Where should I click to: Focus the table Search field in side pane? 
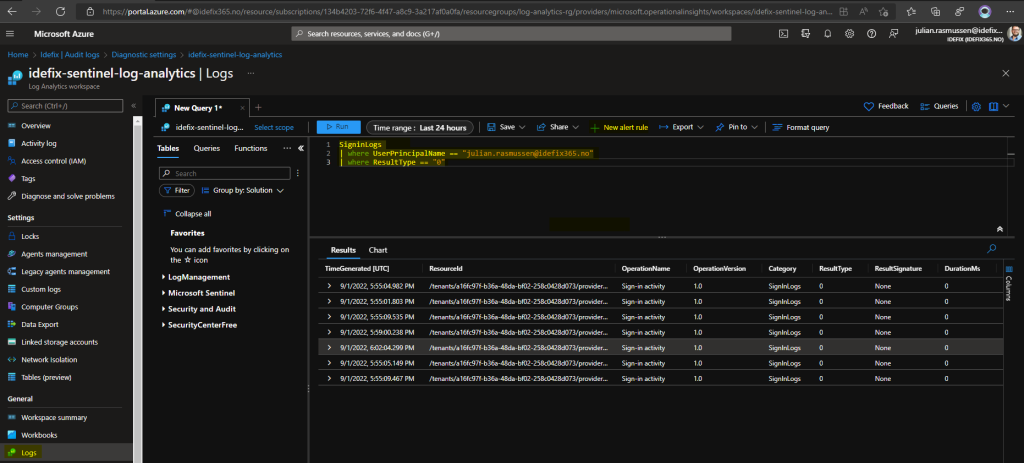225,173
